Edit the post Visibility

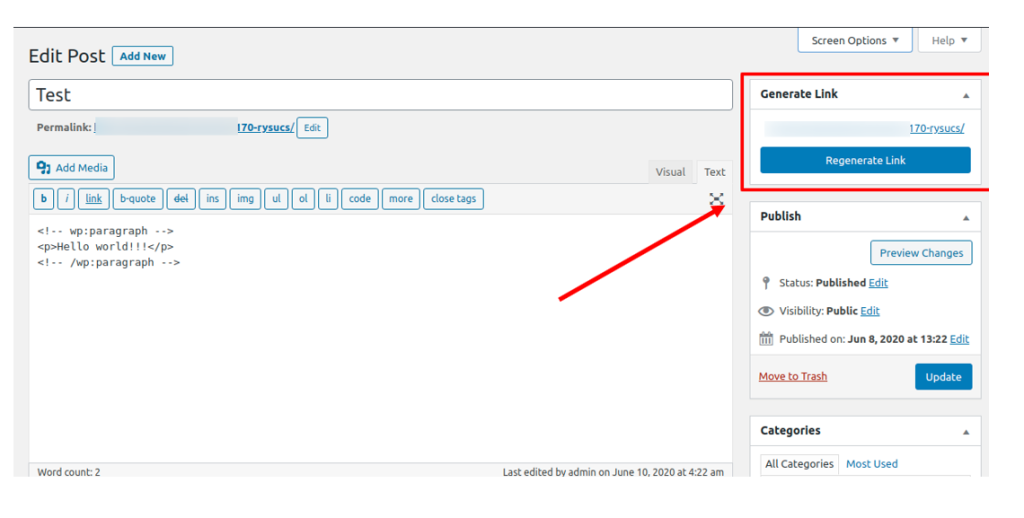pos(870,311)
